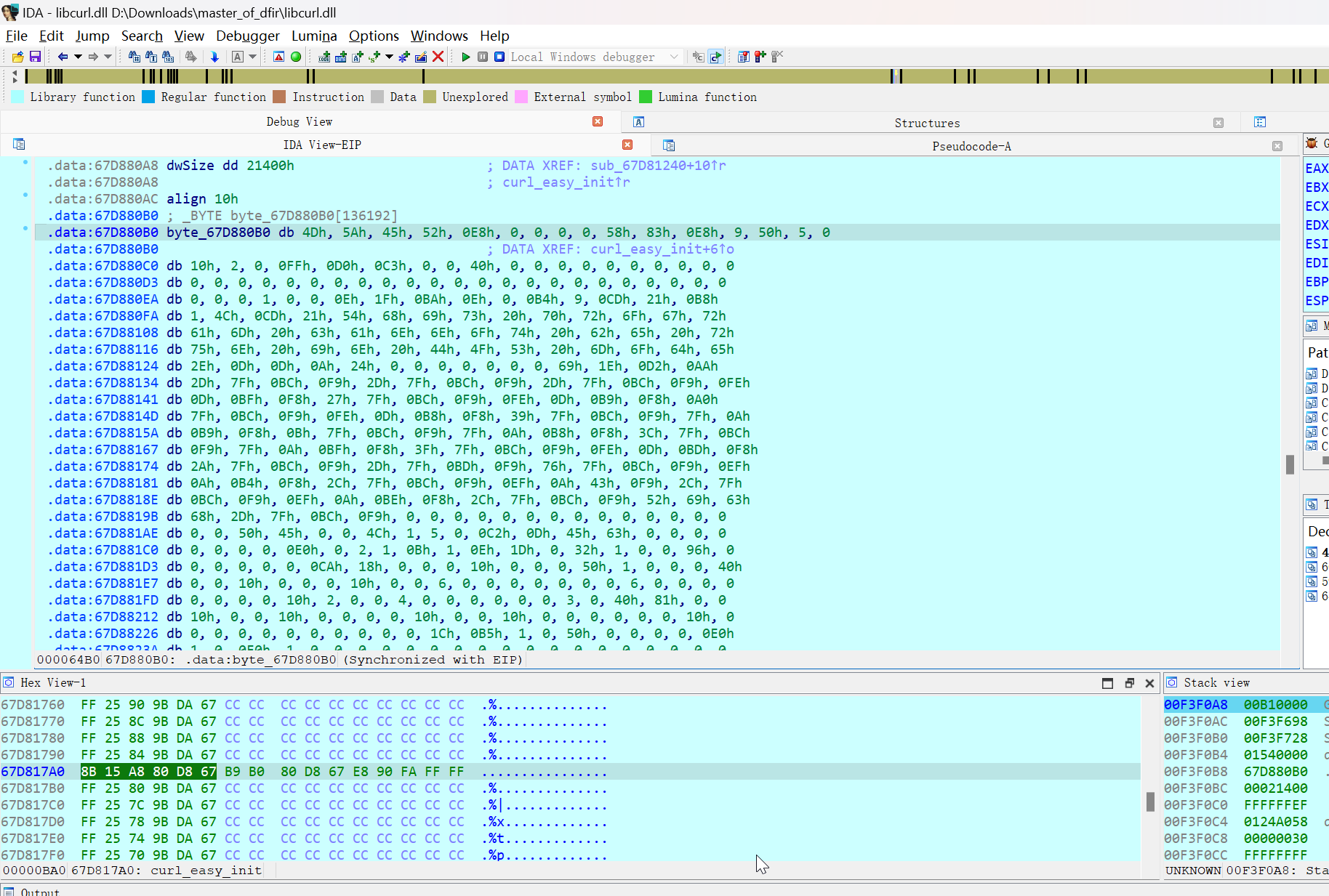This screenshot has height=896, width=1329.
Task: Click the red X delete toolbar icon
Action: point(438,57)
